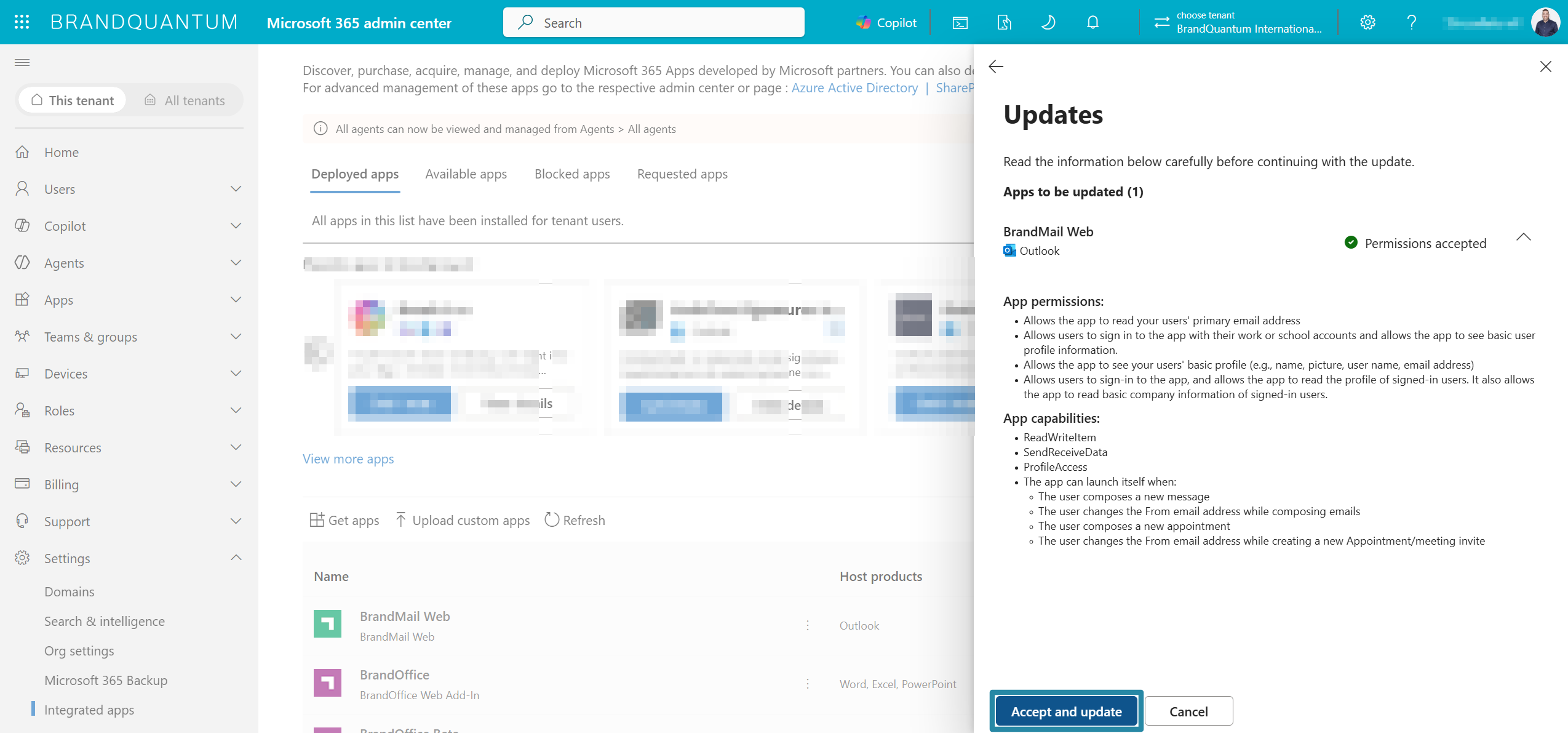Open more actions for BrandMail Web row

coord(808,625)
